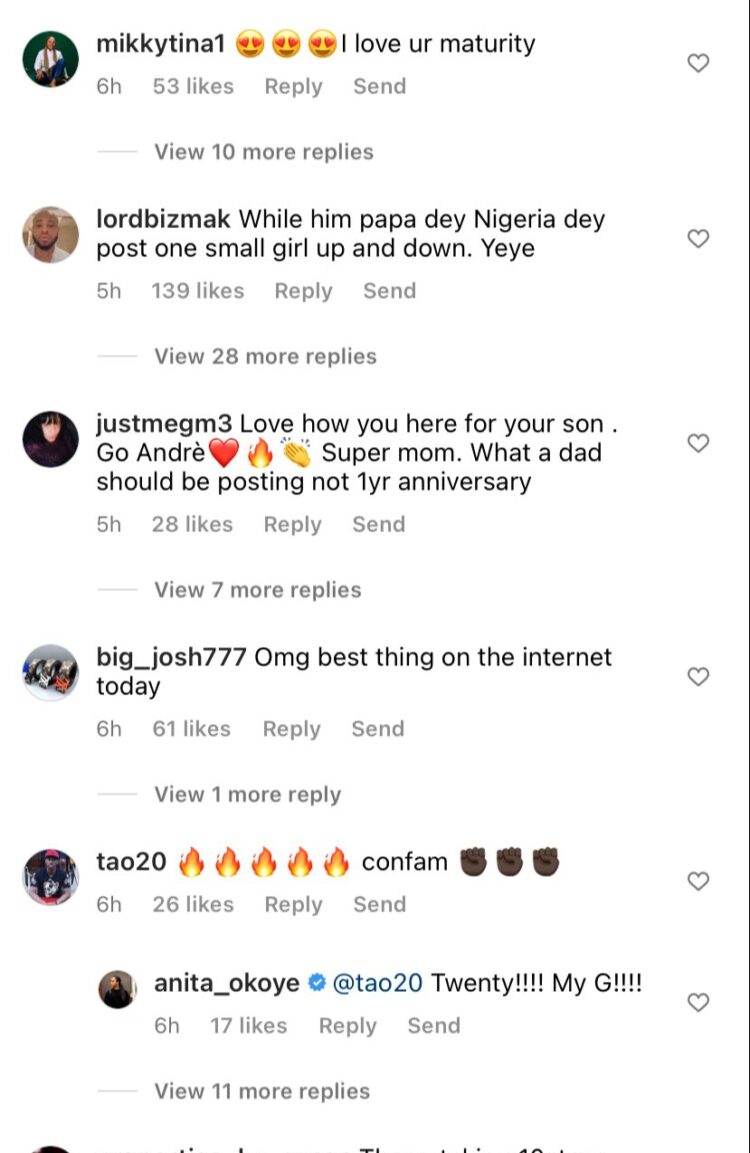Tap justmegm3's profile avatar
750x1153 pixels.
[x=50, y=439]
